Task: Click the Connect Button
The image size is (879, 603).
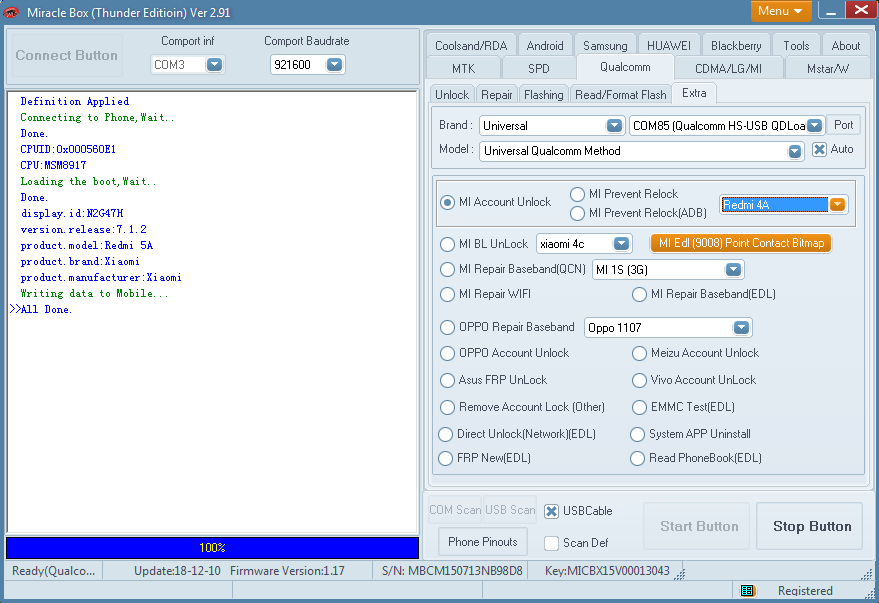Action: (67, 55)
